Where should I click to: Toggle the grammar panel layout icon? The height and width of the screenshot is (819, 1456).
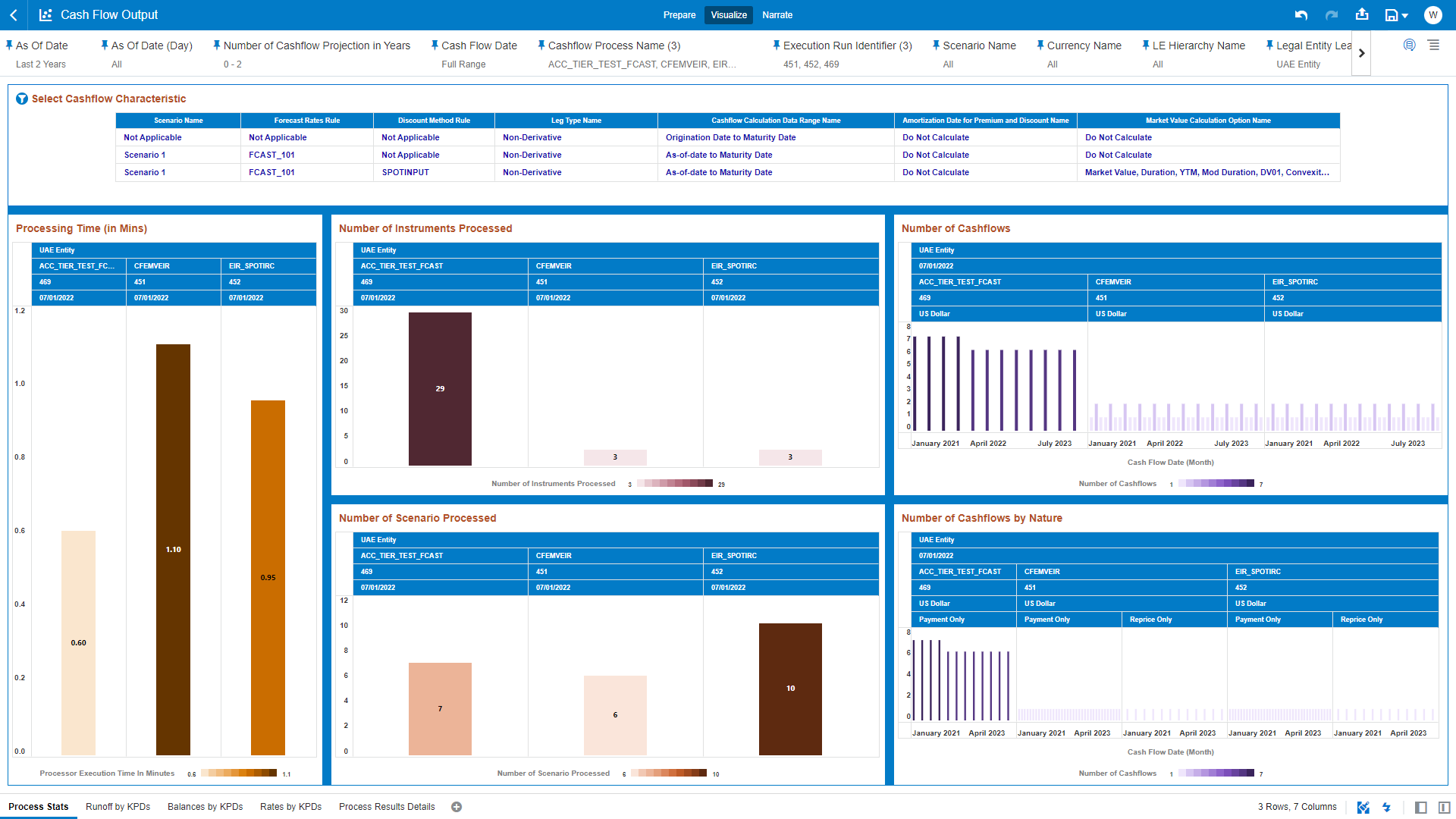tap(1444, 807)
